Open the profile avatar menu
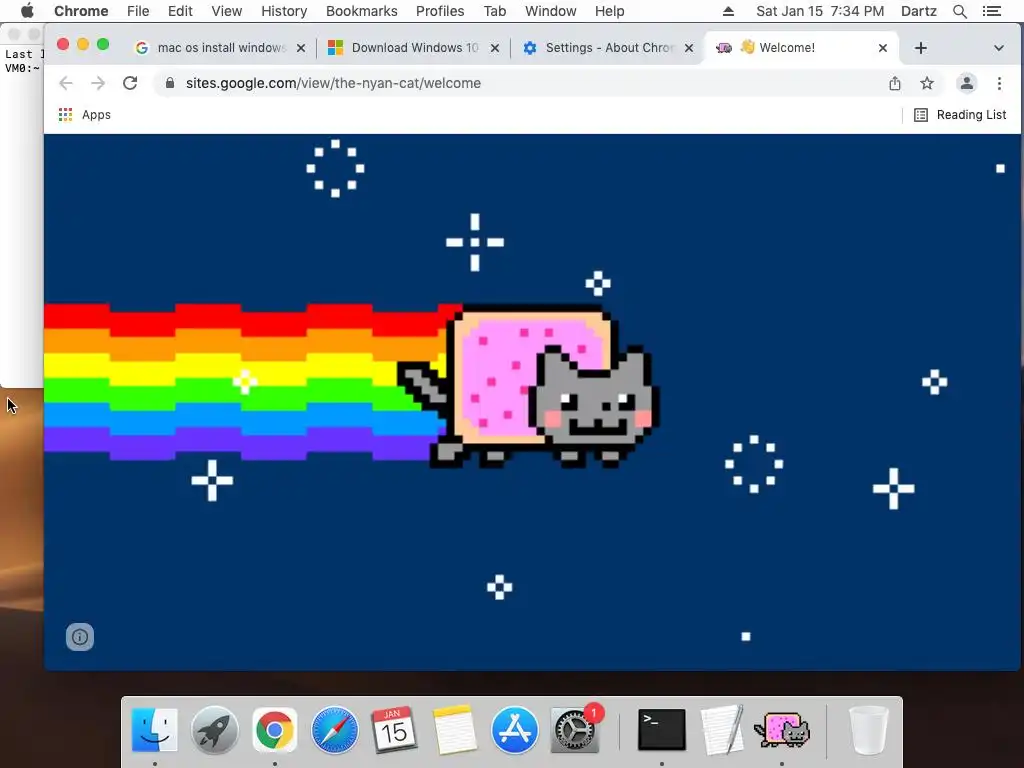This screenshot has height=768, width=1024. [967, 83]
